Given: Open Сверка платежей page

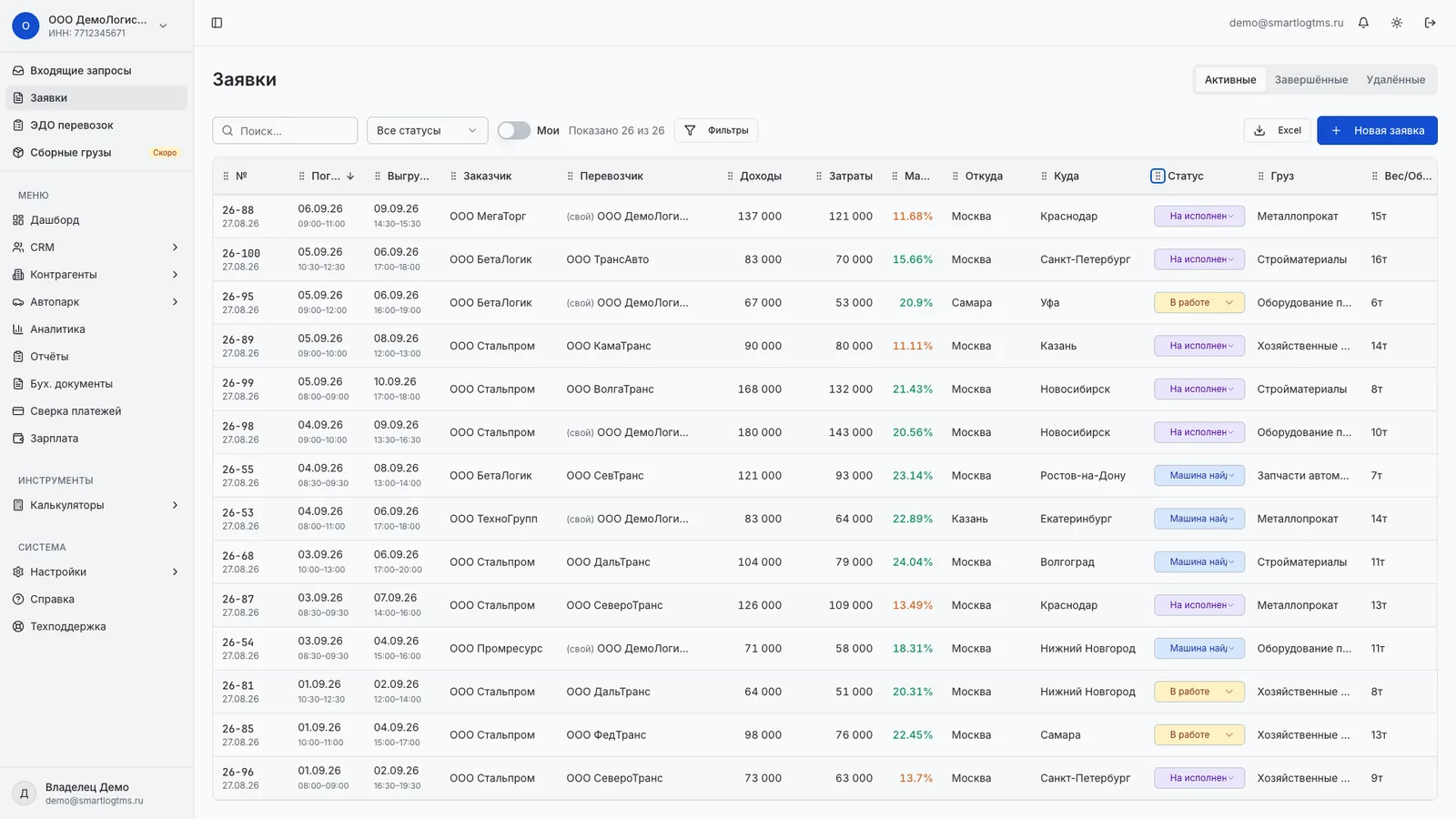Looking at the screenshot, I should 96,410.
